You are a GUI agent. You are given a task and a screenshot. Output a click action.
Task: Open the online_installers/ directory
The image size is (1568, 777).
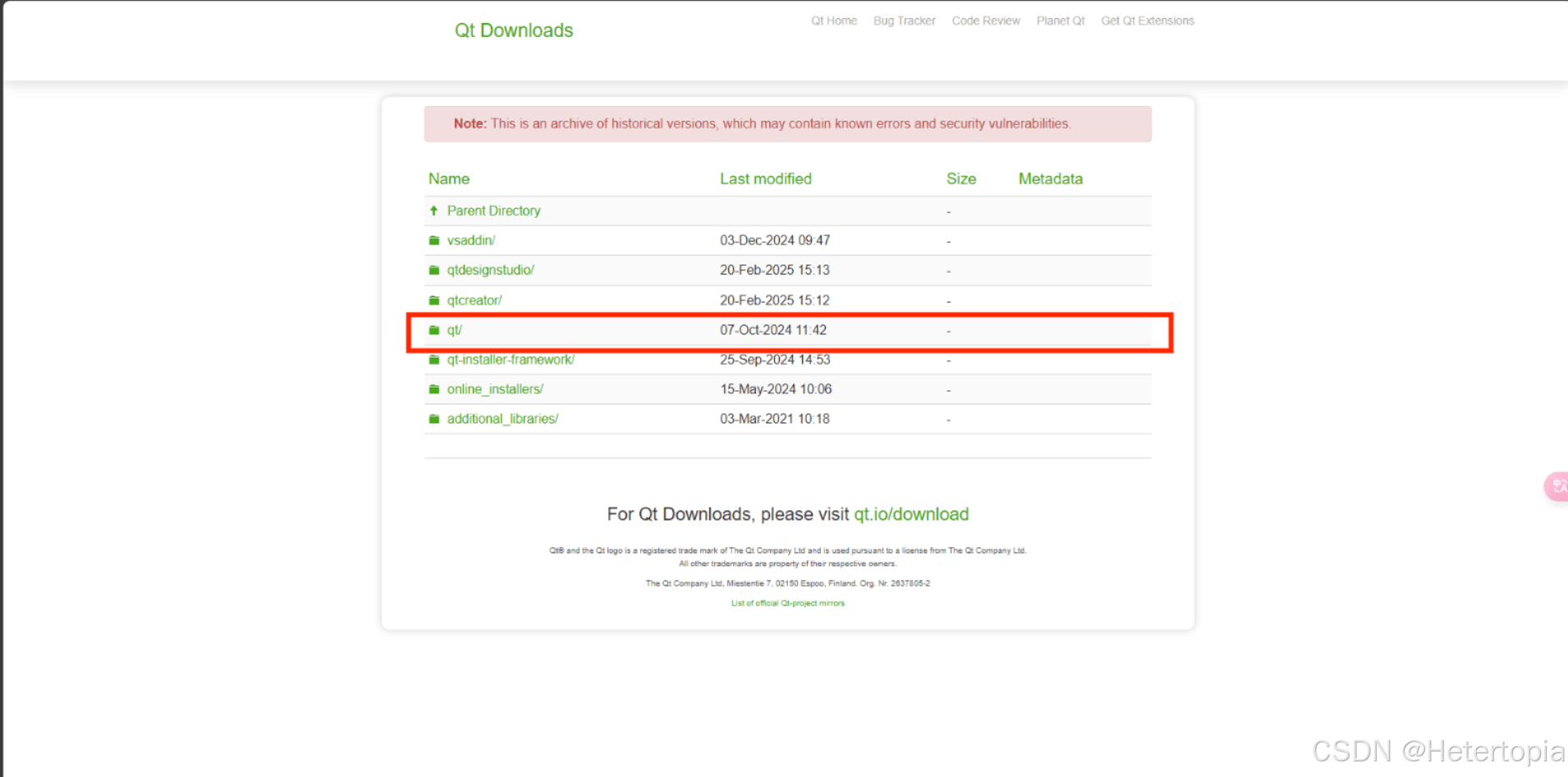(495, 389)
